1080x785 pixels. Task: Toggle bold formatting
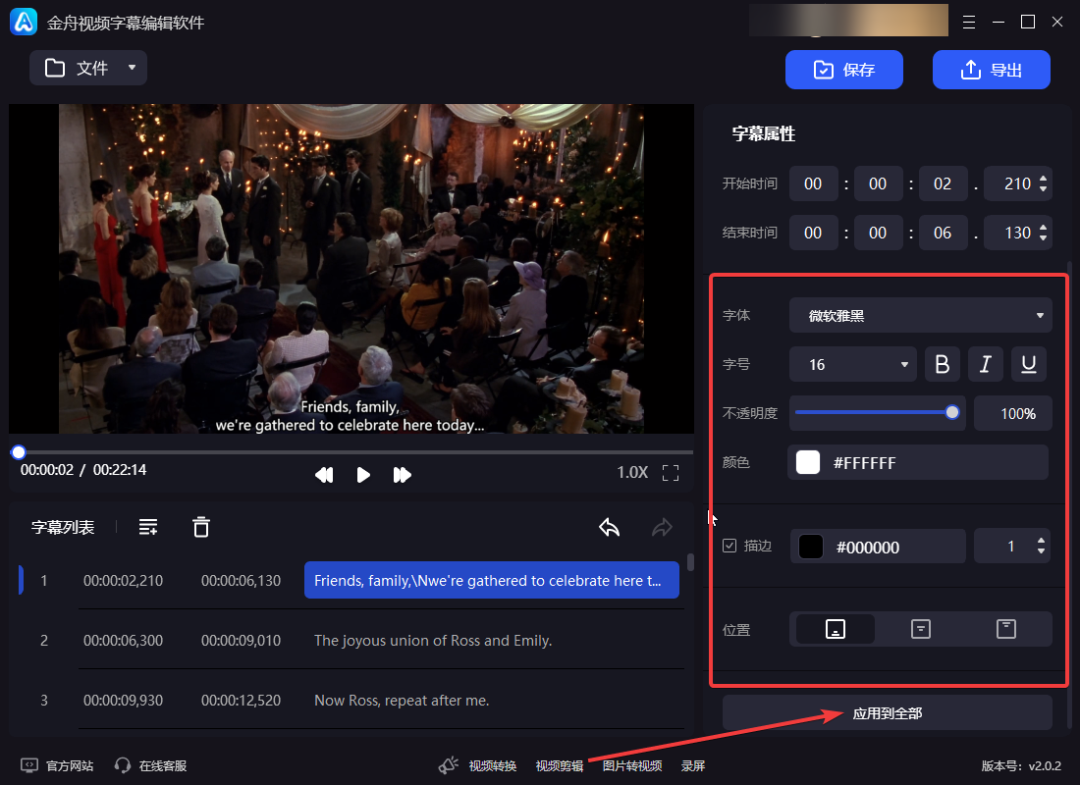coord(942,364)
